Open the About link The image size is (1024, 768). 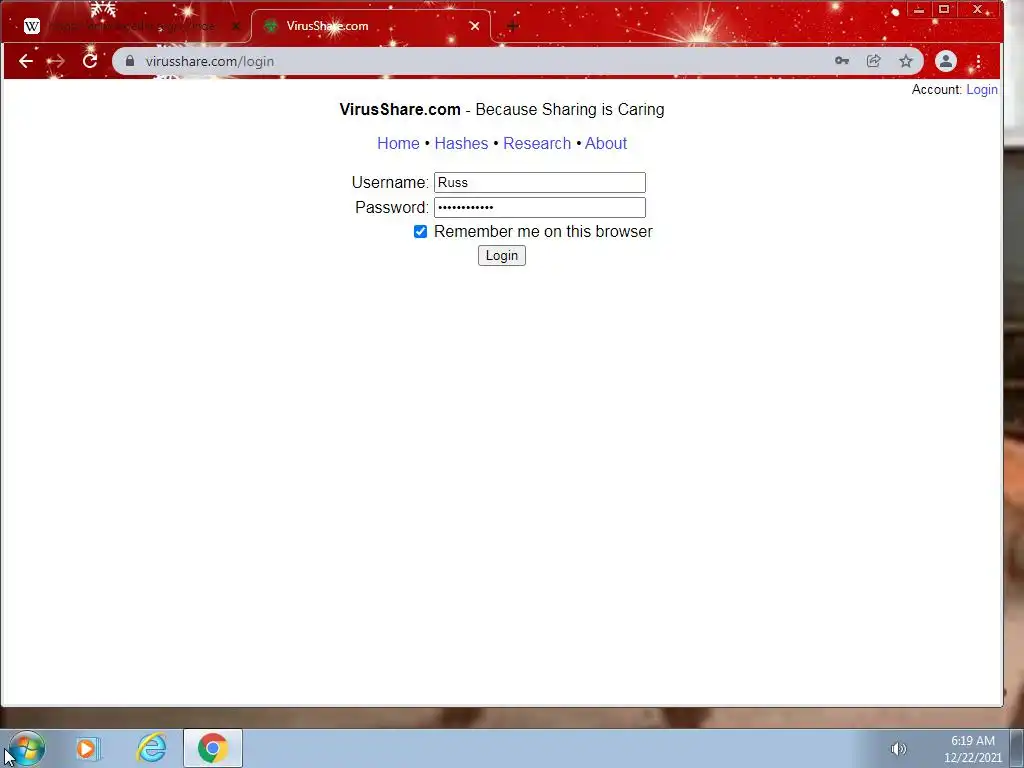coord(606,143)
